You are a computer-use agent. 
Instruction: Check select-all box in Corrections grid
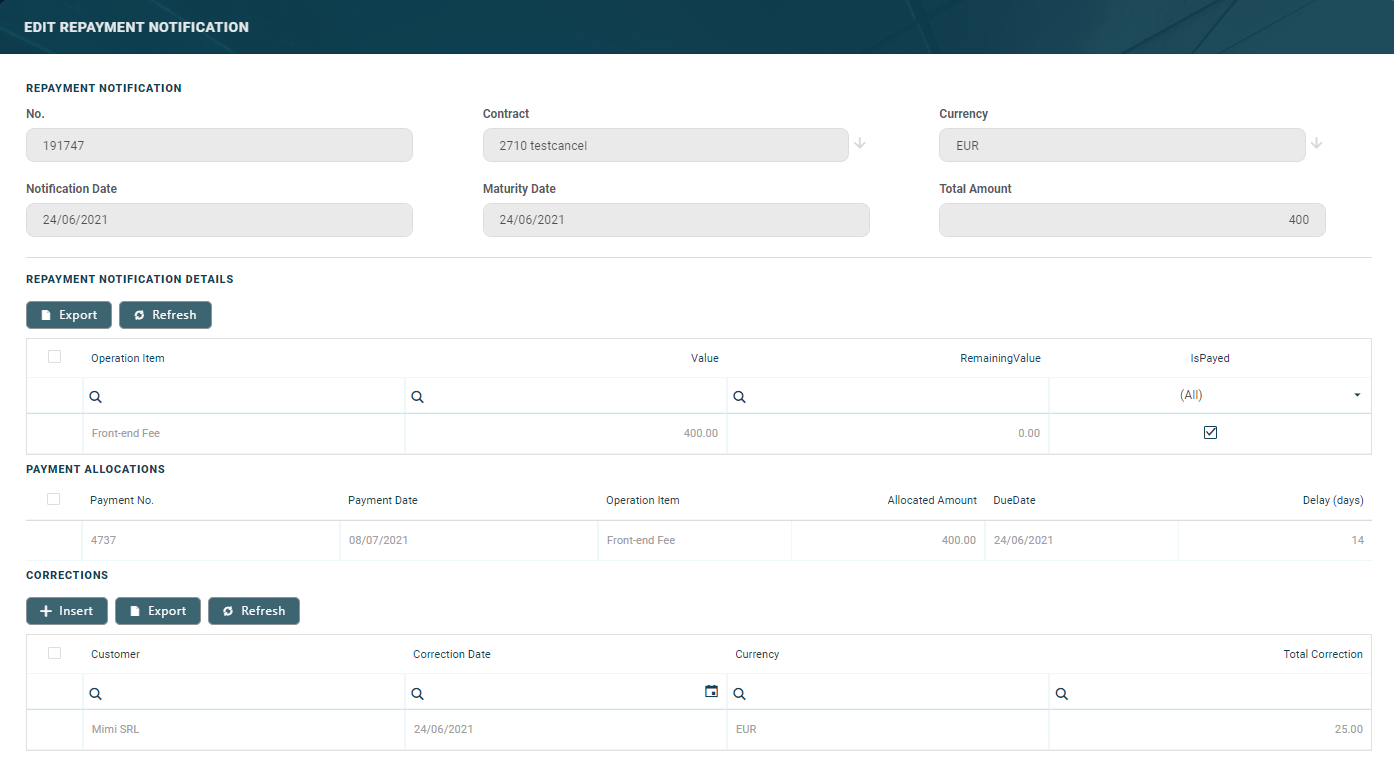(54, 653)
